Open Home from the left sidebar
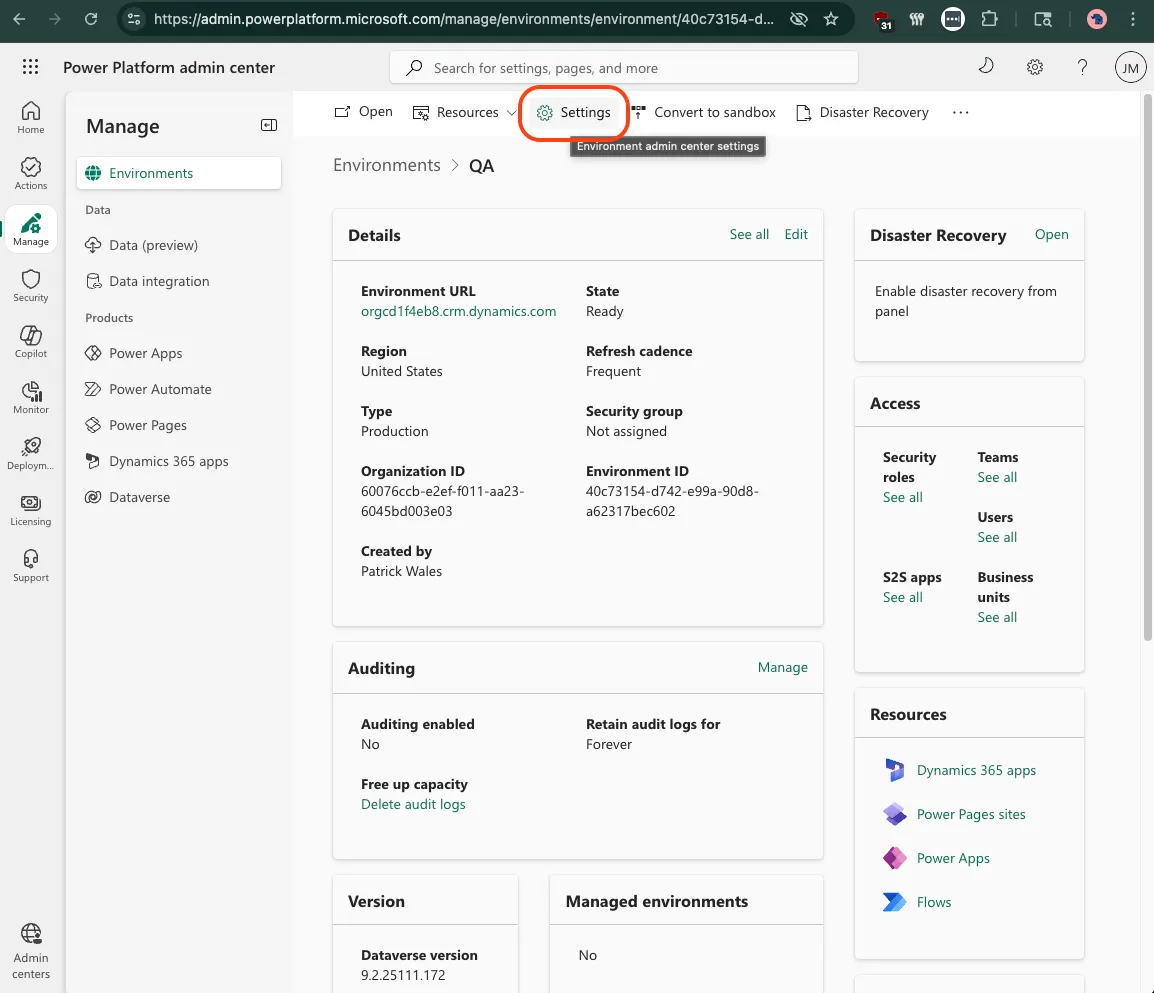 point(30,114)
